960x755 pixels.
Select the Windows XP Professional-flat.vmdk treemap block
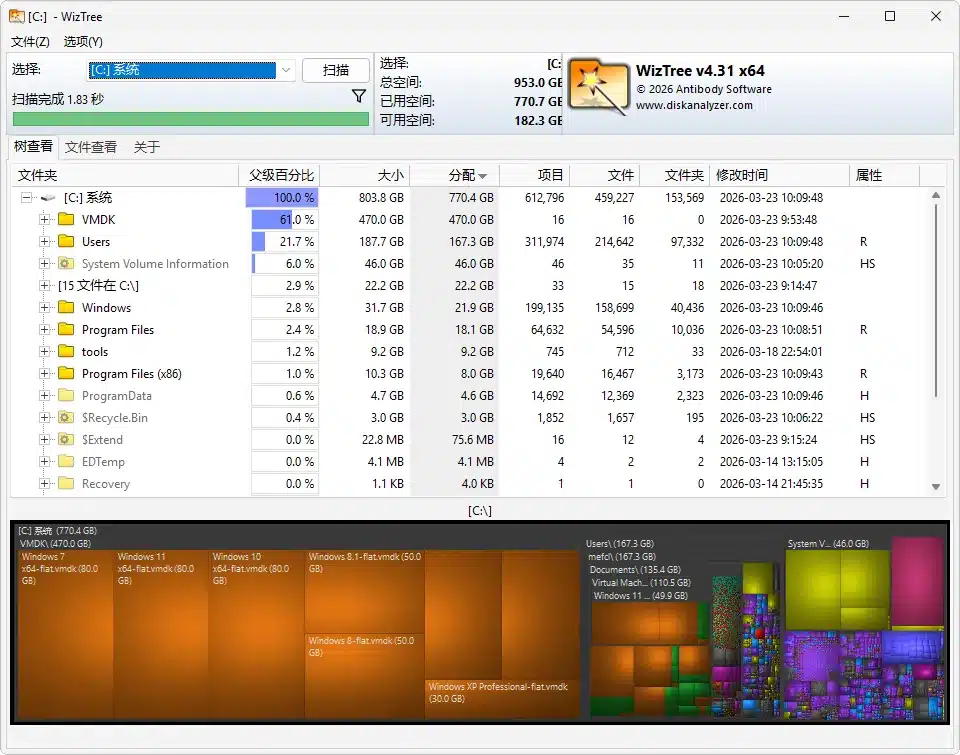pyautogui.click(x=502, y=700)
